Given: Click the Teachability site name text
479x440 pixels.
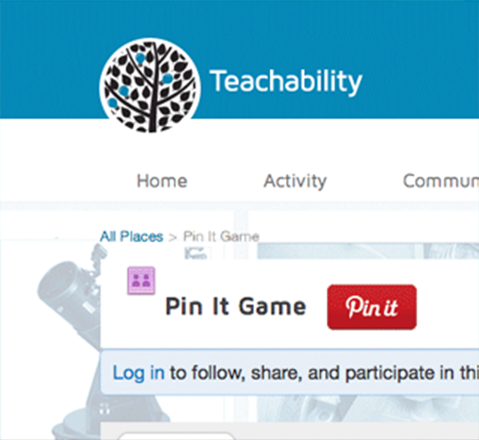Looking at the screenshot, I should coord(287,81).
